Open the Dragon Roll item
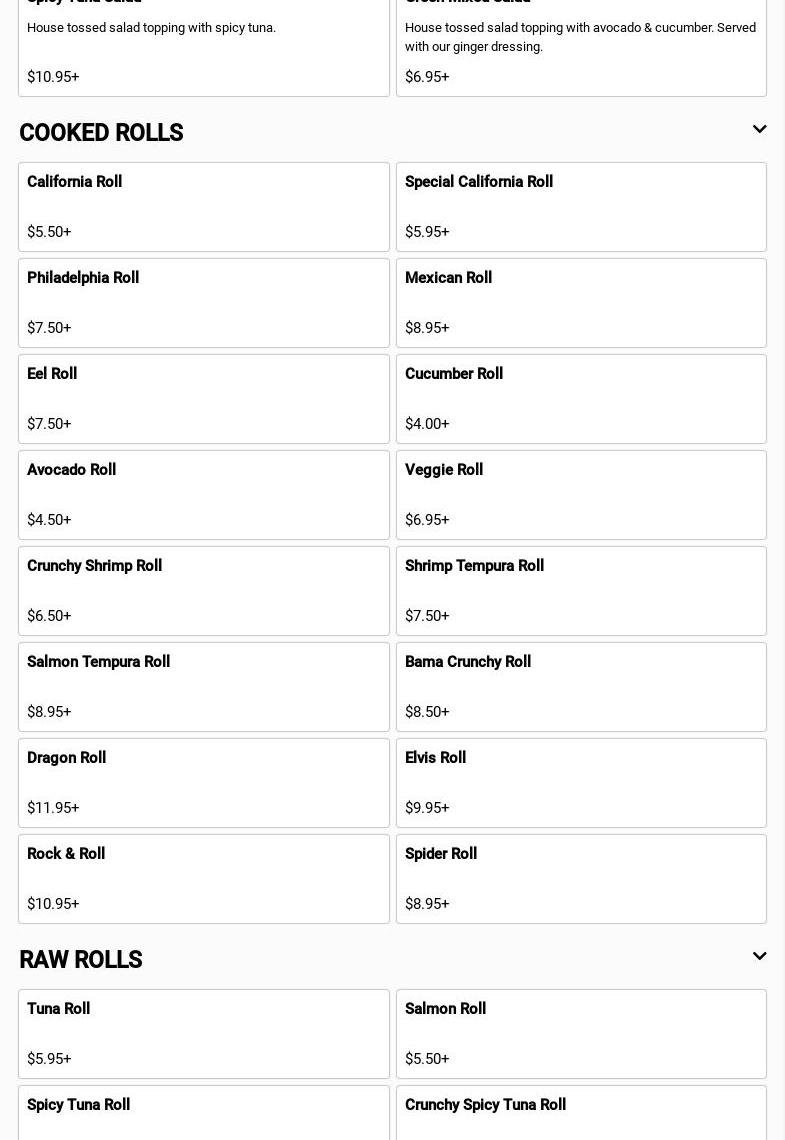This screenshot has width=785, height=1140. [203, 783]
